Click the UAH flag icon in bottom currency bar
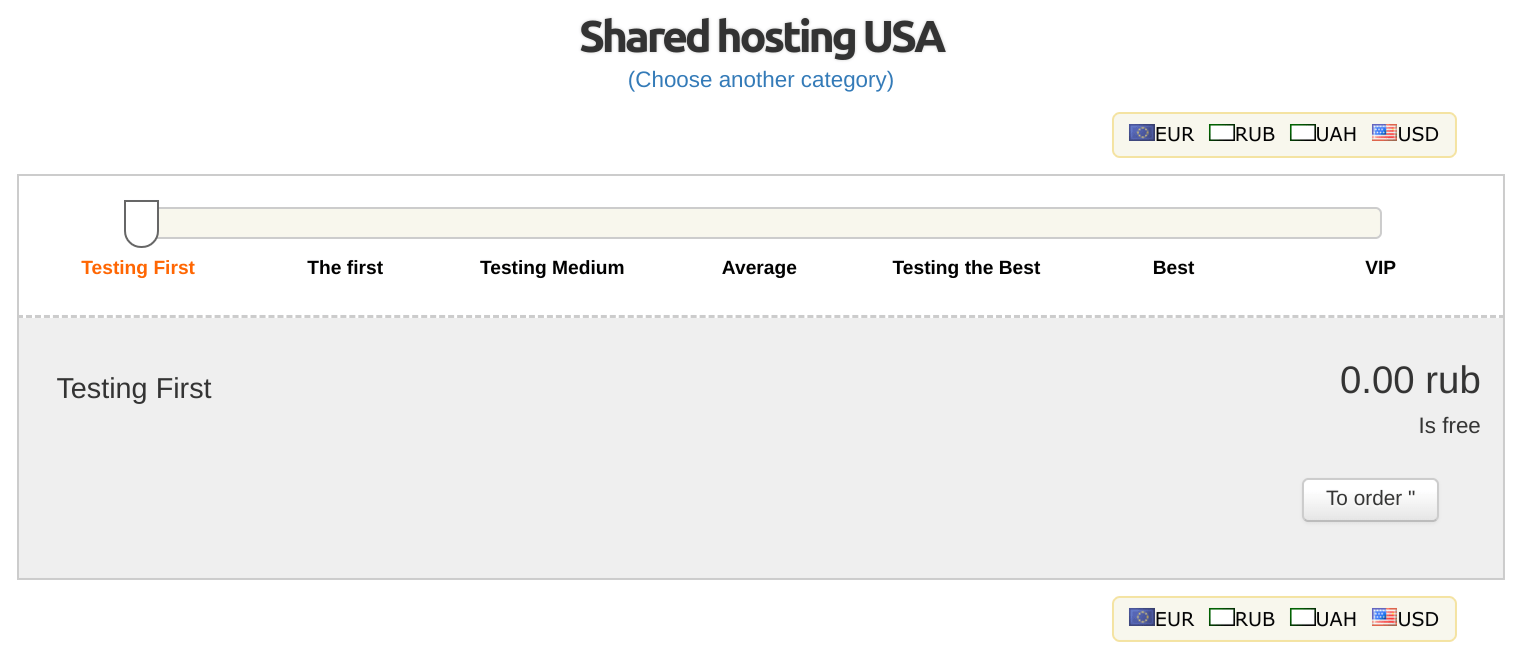The image size is (1518, 658). [x=1302, y=617]
